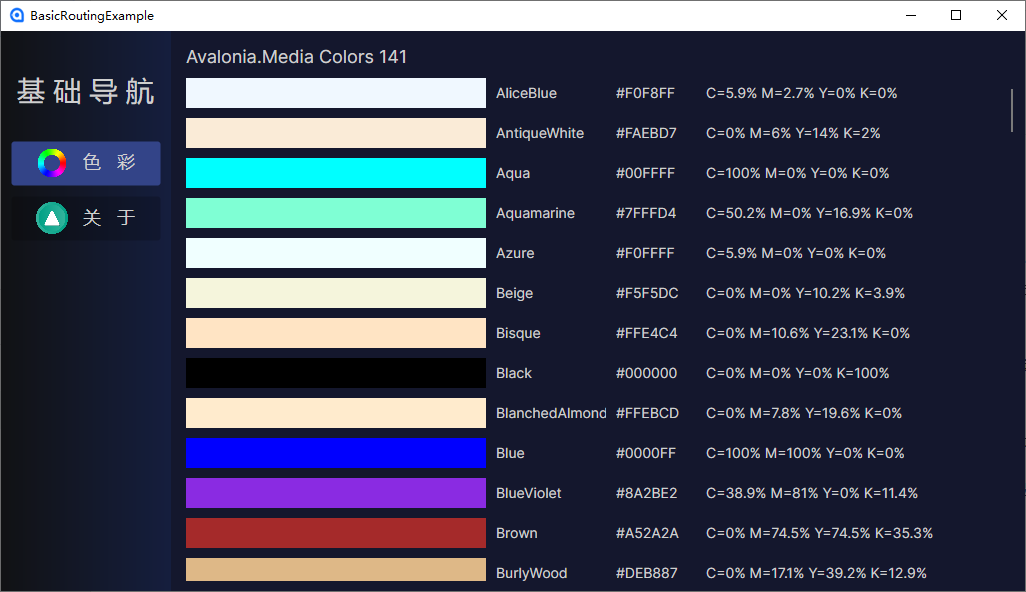Click the CMYK text 'C=100% M=100% Y=0% K=0%'
Image resolution: width=1026 pixels, height=592 pixels.
point(805,453)
